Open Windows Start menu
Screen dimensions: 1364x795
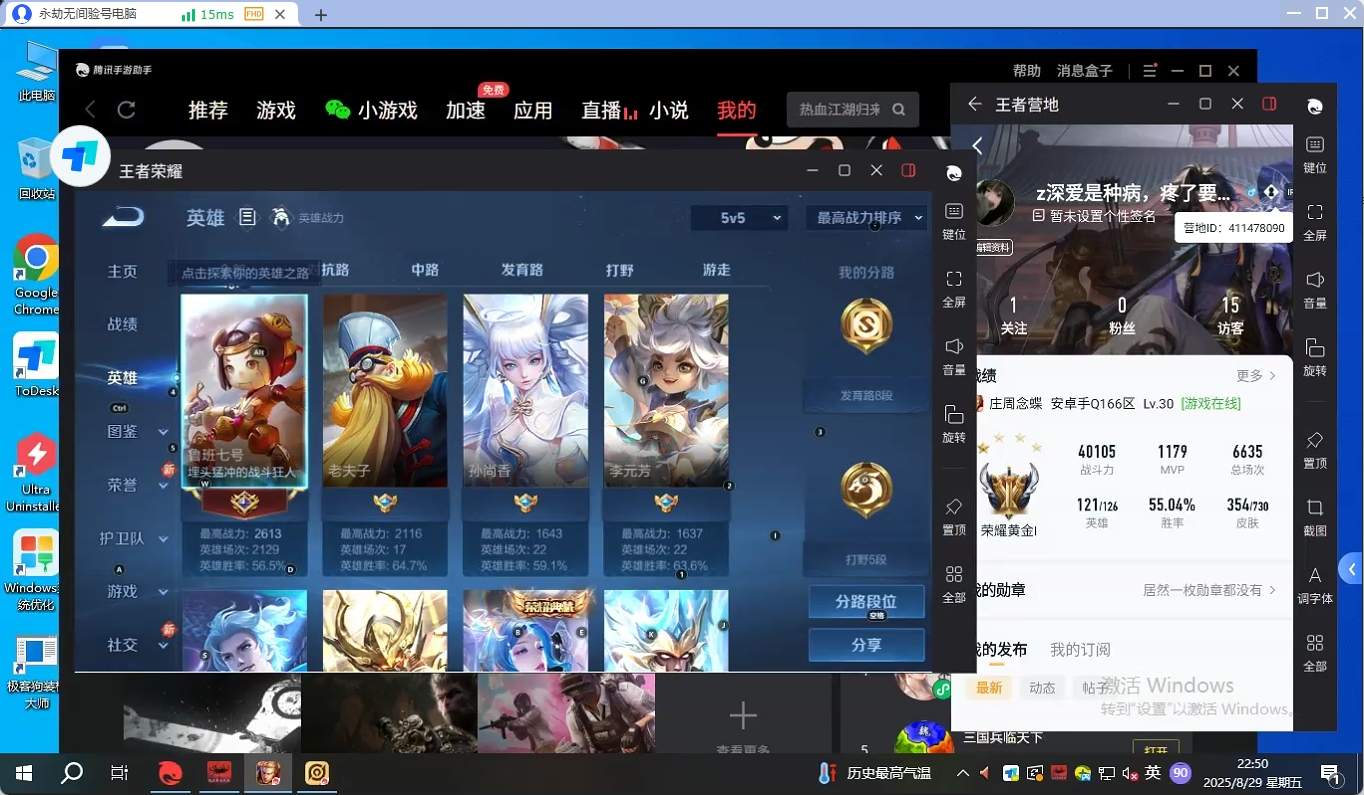tap(24, 773)
